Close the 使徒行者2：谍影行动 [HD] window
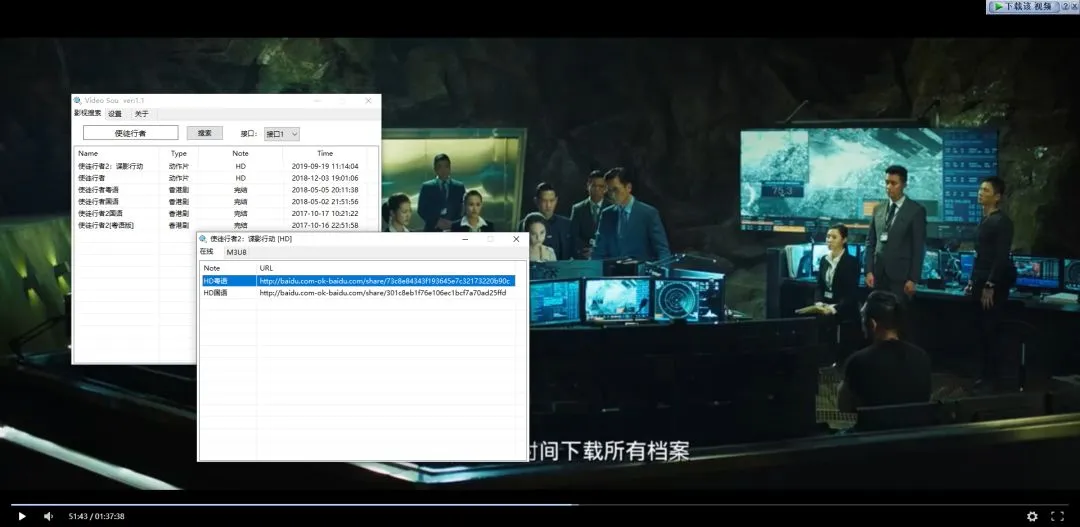1080x527 pixels. pos(516,239)
